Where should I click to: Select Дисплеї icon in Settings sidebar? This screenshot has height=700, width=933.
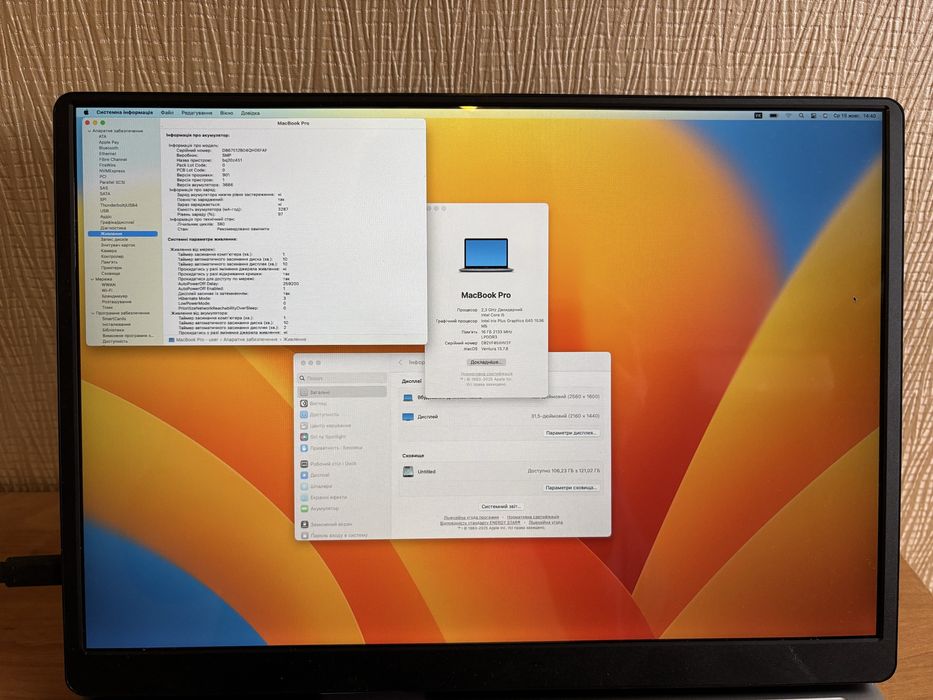tap(304, 475)
